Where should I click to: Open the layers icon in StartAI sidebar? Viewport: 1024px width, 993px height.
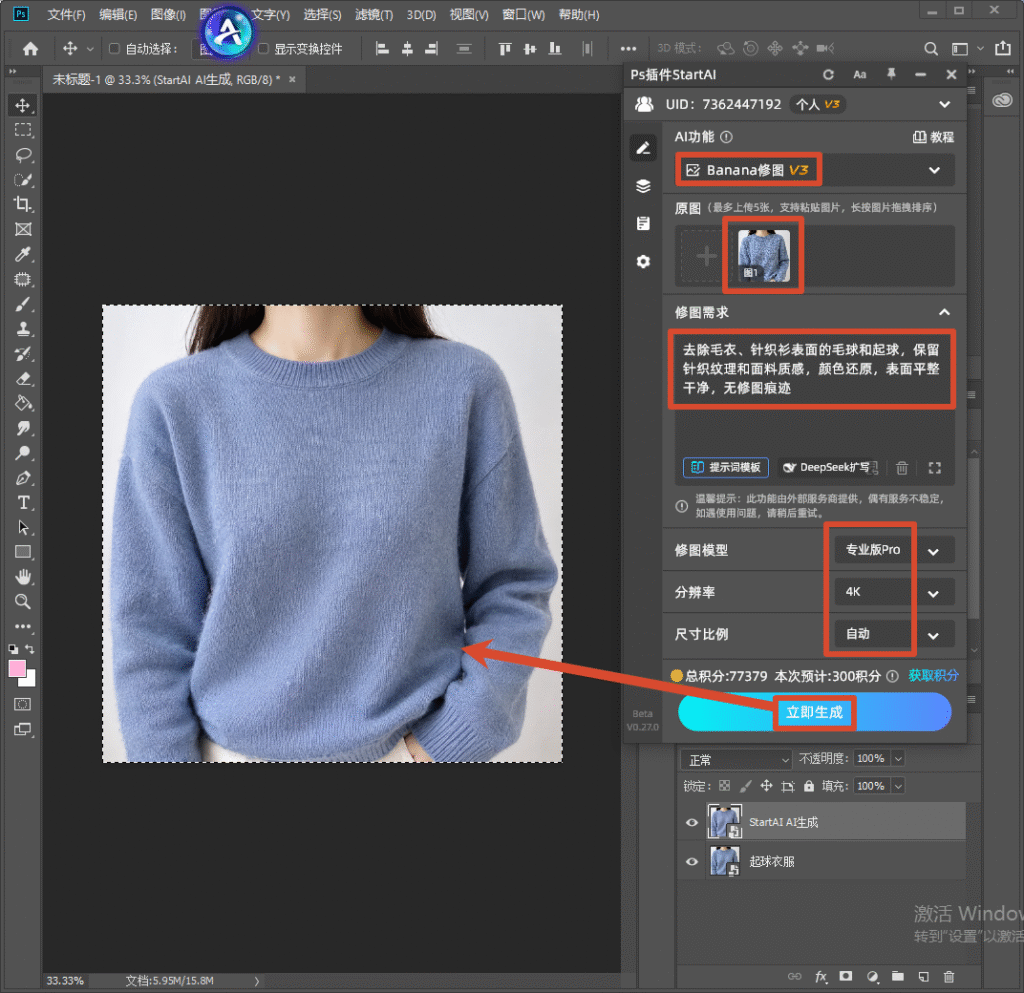coord(643,186)
